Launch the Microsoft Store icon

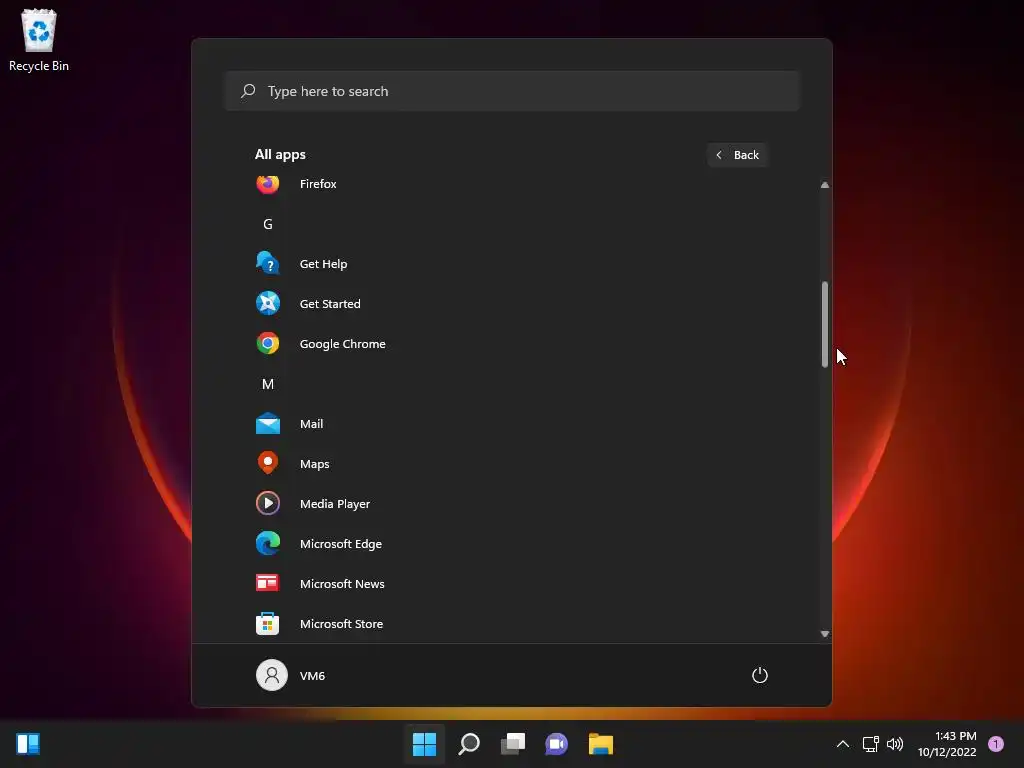click(268, 624)
